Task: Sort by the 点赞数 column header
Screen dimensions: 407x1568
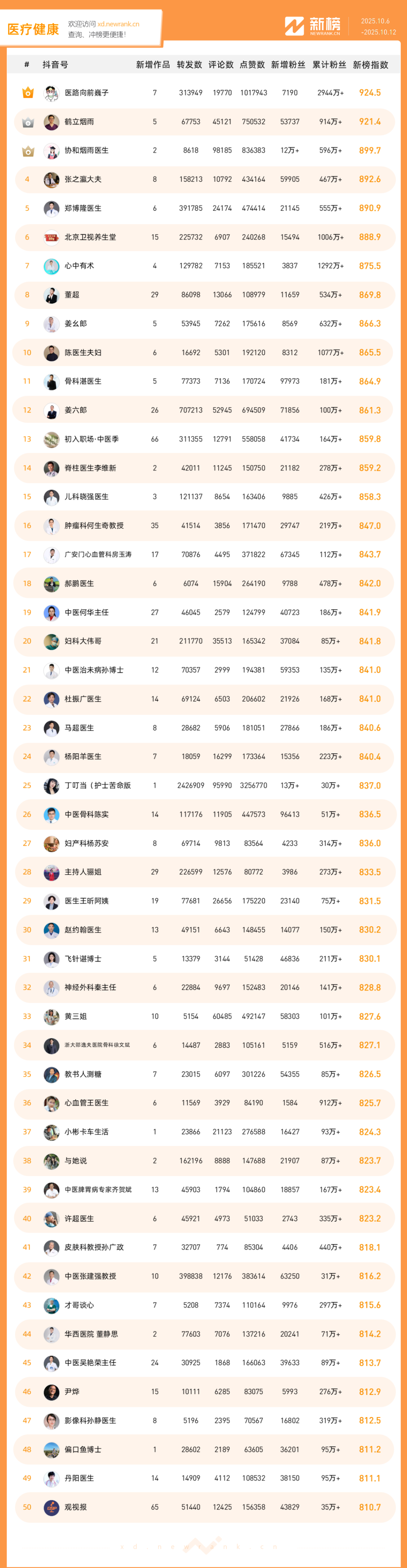Action: [252, 65]
